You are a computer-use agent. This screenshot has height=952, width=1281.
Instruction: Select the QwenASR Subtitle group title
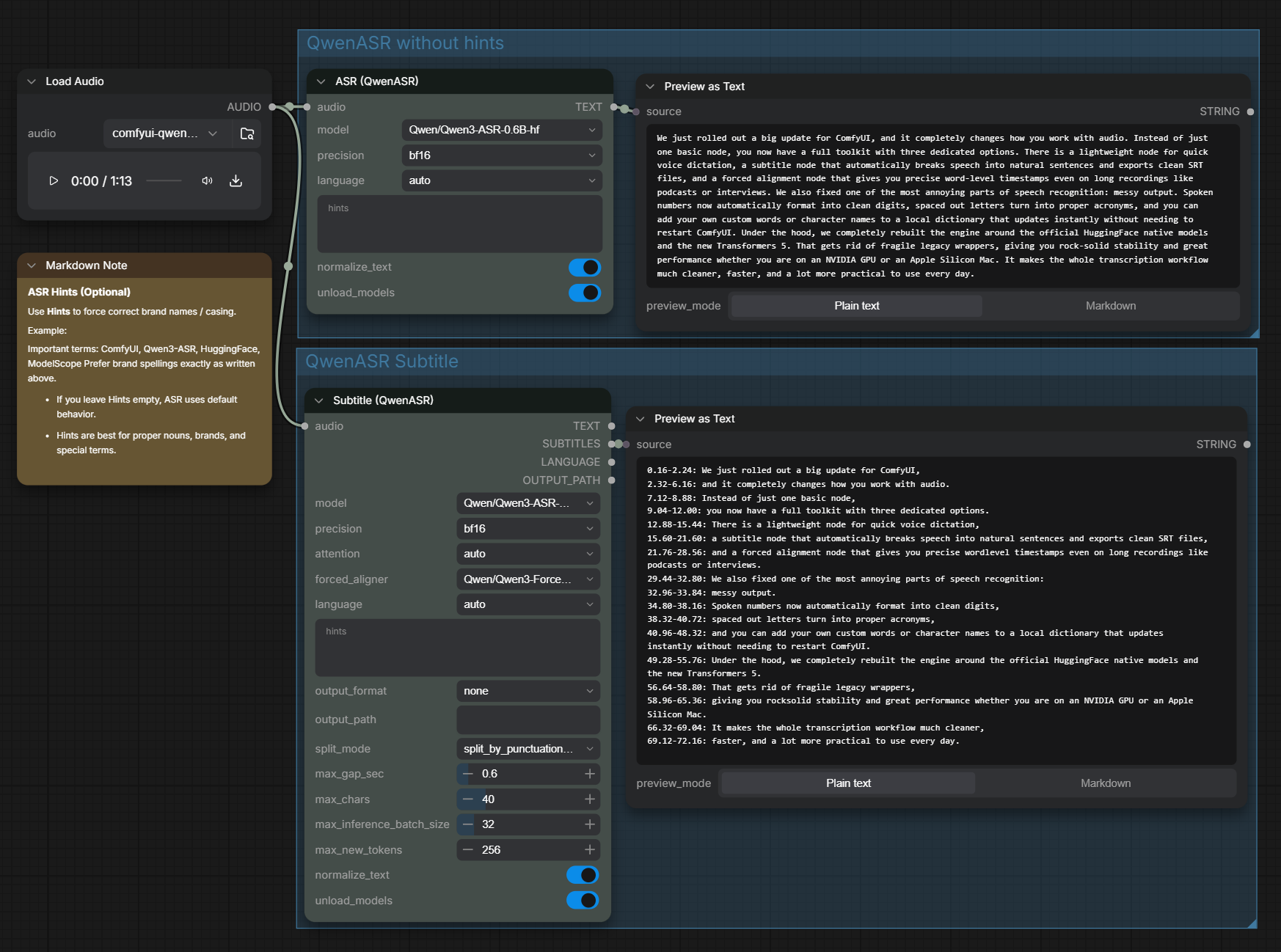pyautogui.click(x=382, y=362)
